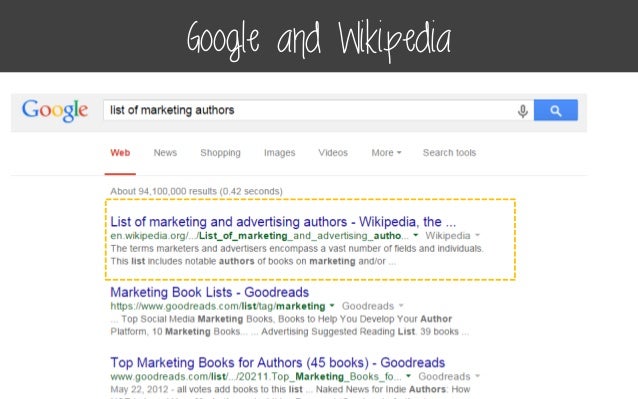
Task: Switch to the News tab
Action: click(165, 153)
